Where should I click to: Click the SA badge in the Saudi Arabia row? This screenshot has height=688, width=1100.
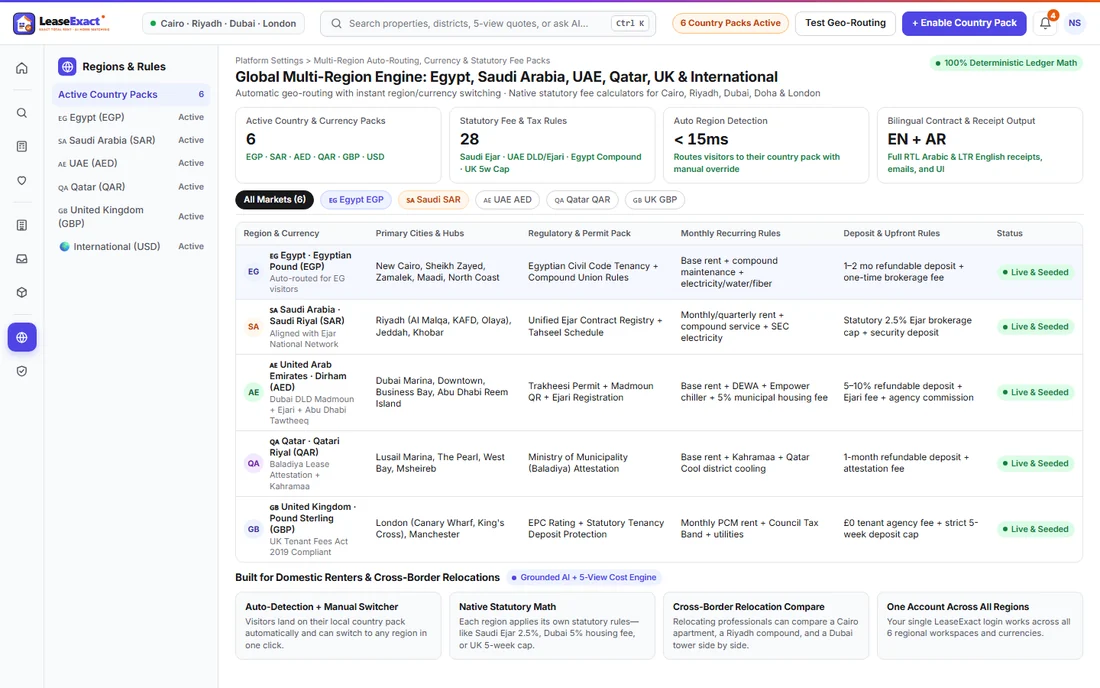pos(253,327)
